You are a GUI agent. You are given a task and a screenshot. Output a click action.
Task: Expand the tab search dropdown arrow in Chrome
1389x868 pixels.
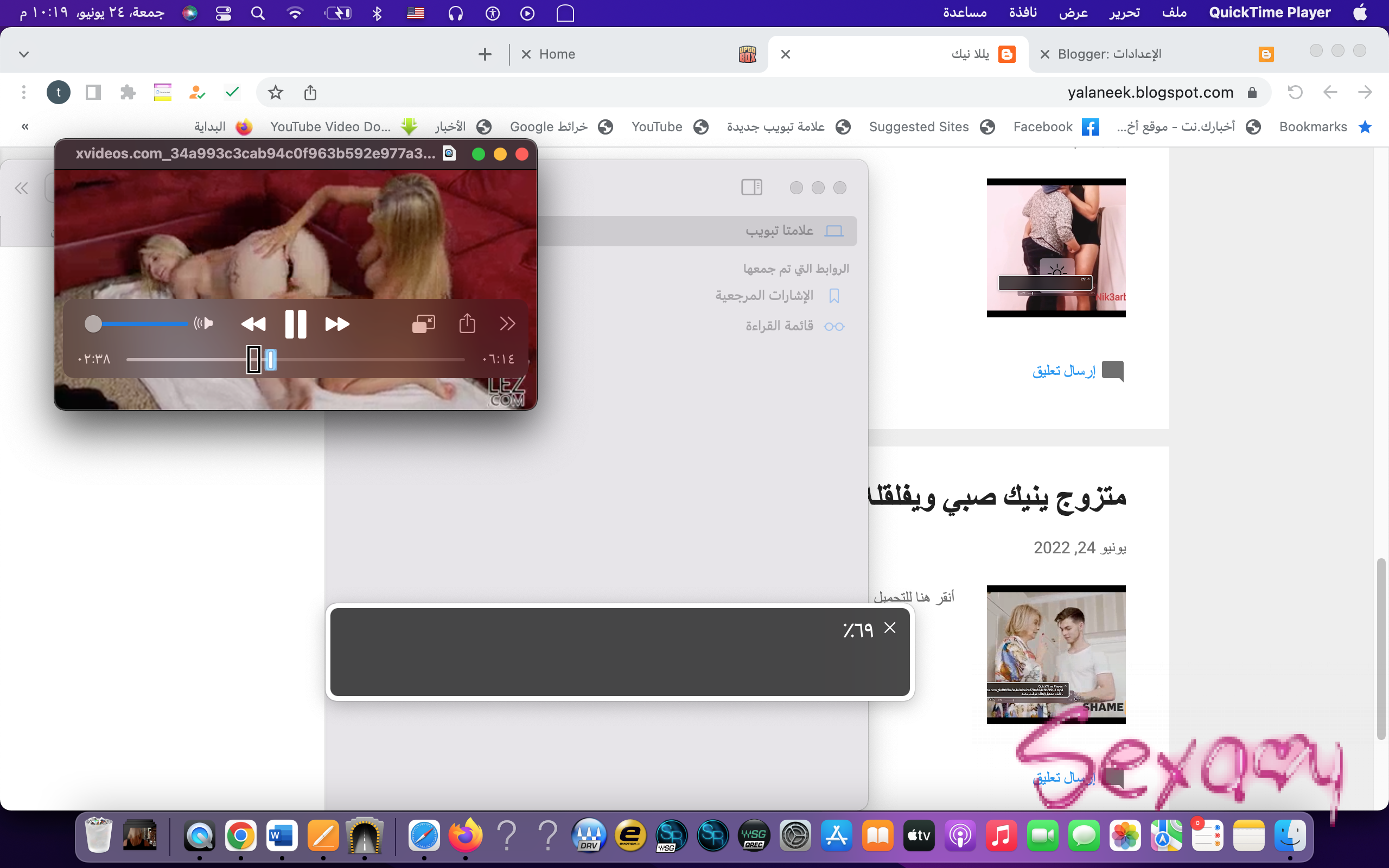pos(23,54)
